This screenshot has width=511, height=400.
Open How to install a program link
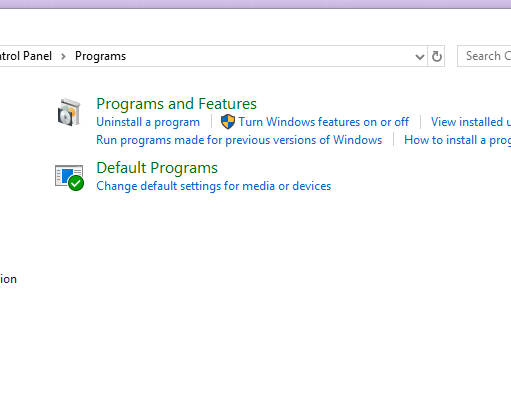click(x=457, y=140)
